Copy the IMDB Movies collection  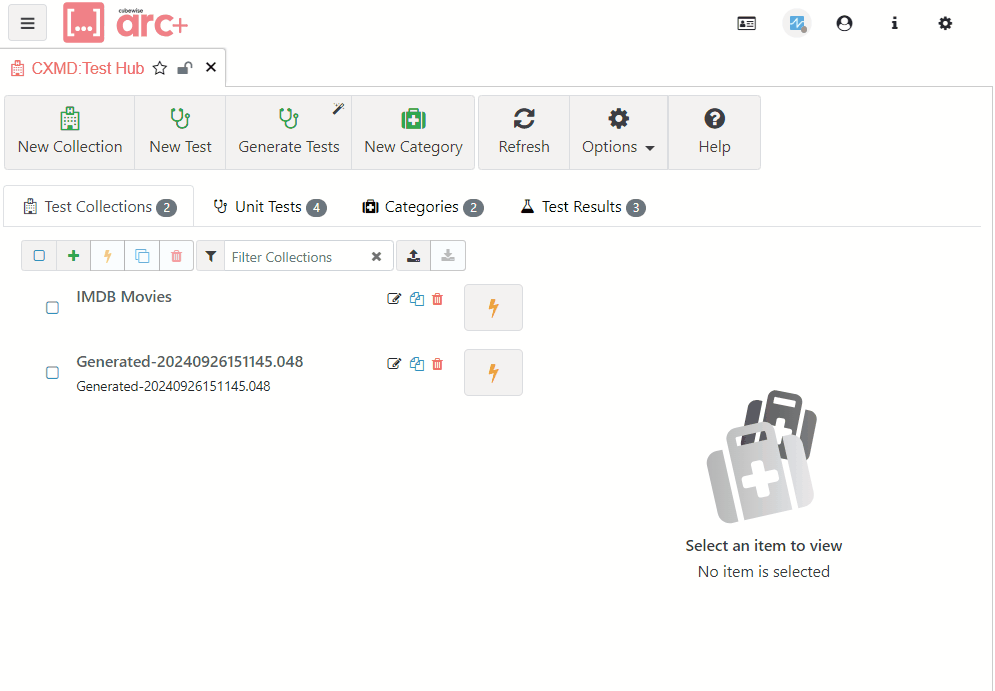(x=417, y=299)
